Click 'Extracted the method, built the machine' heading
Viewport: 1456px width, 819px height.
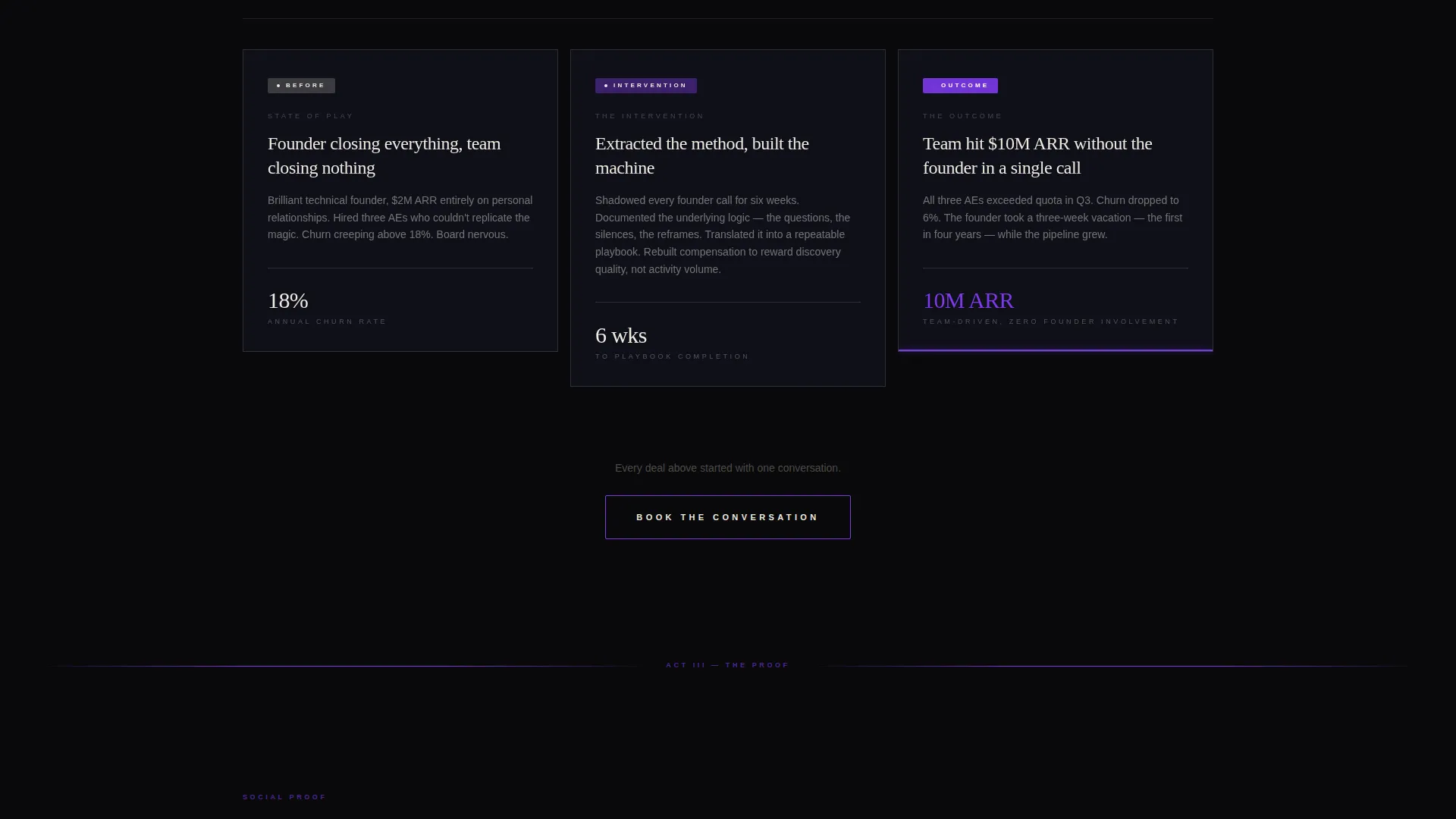[702, 155]
